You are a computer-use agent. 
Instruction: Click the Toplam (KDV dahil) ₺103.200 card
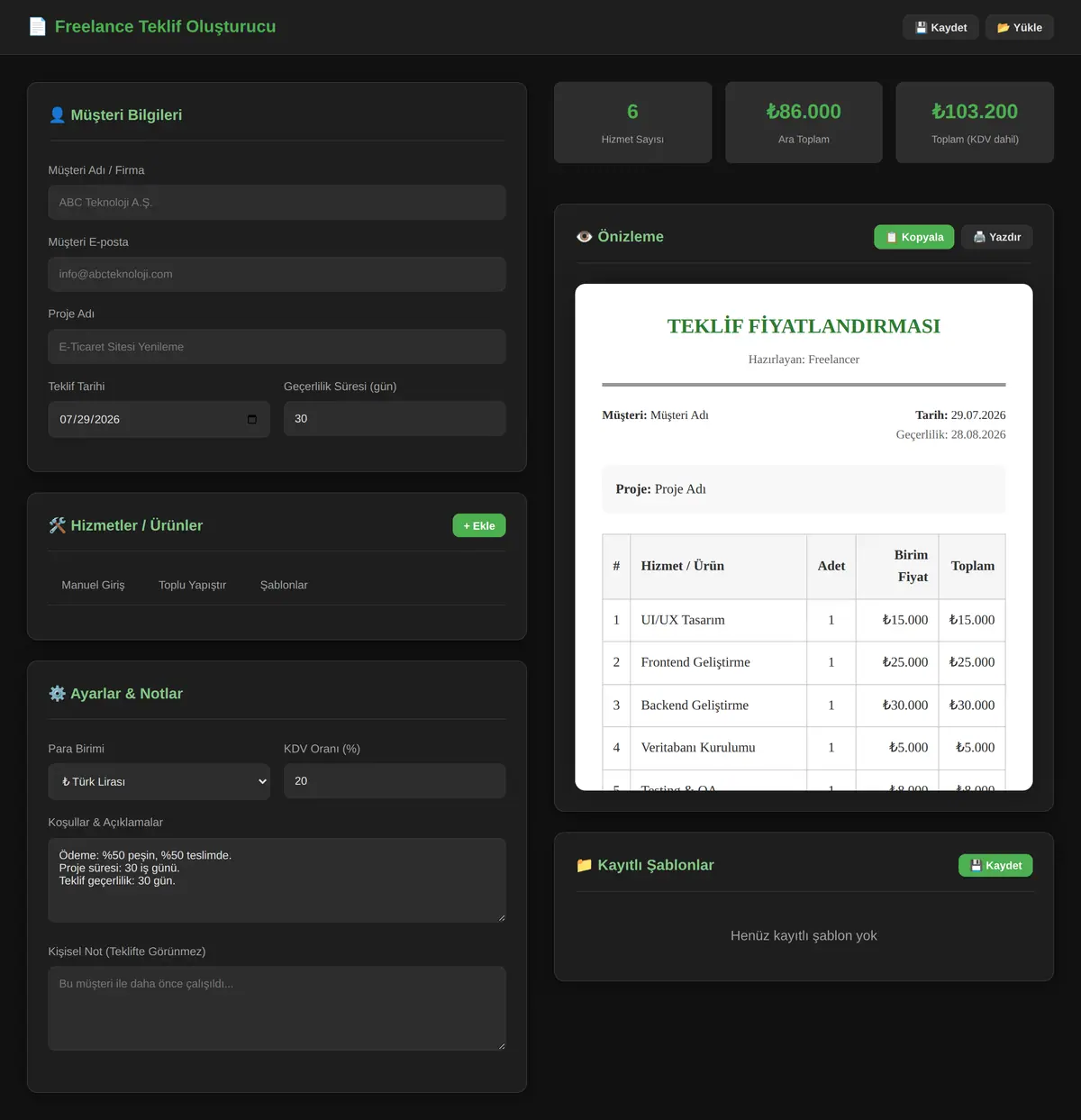point(975,123)
